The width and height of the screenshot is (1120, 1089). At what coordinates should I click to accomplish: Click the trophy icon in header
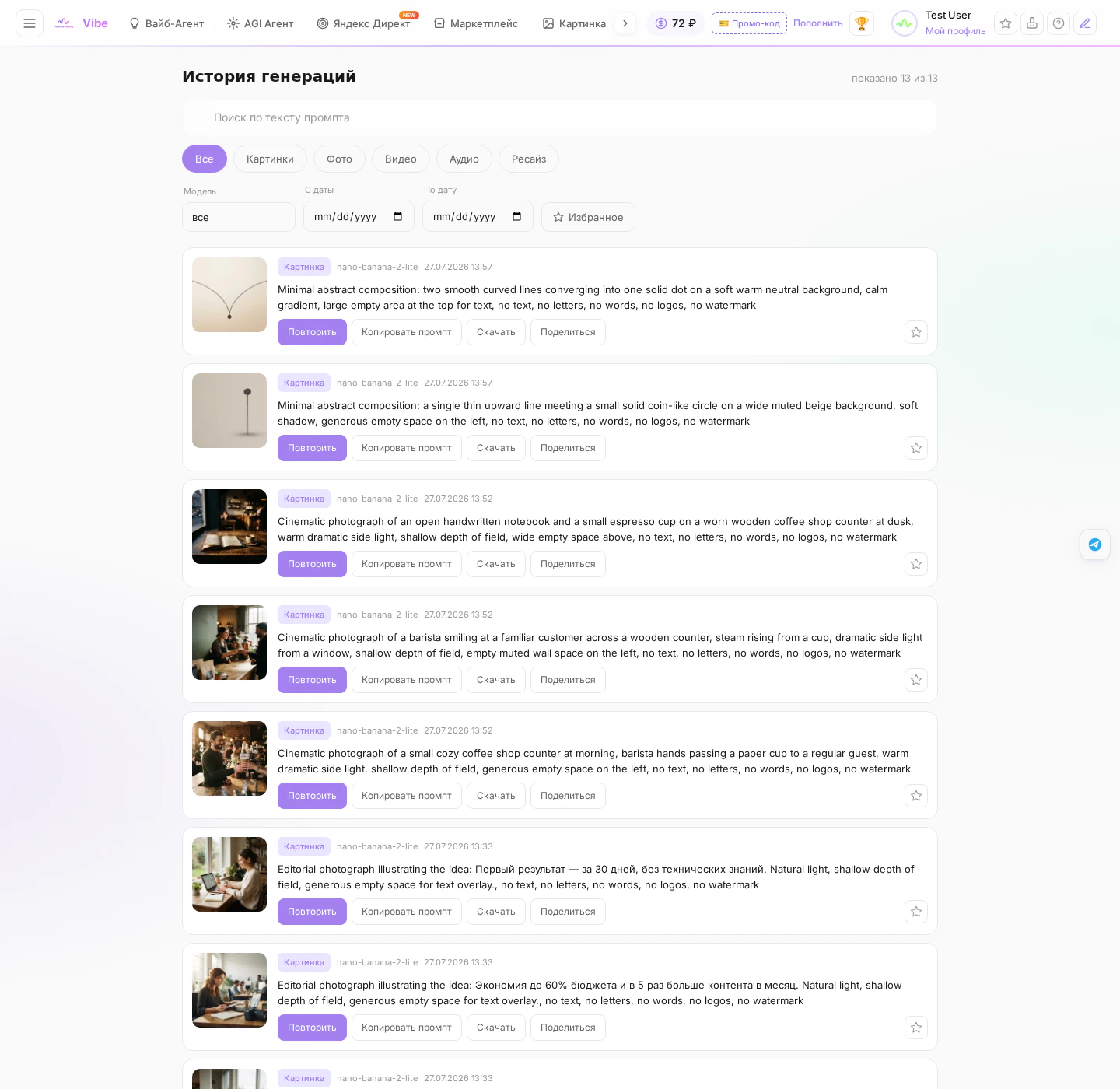[x=861, y=23]
